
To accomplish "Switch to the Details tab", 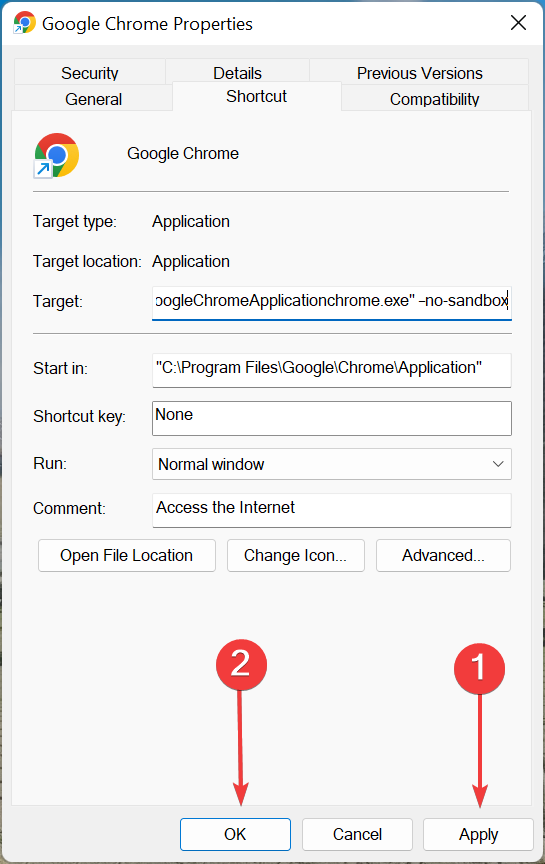I will coord(237,73).
